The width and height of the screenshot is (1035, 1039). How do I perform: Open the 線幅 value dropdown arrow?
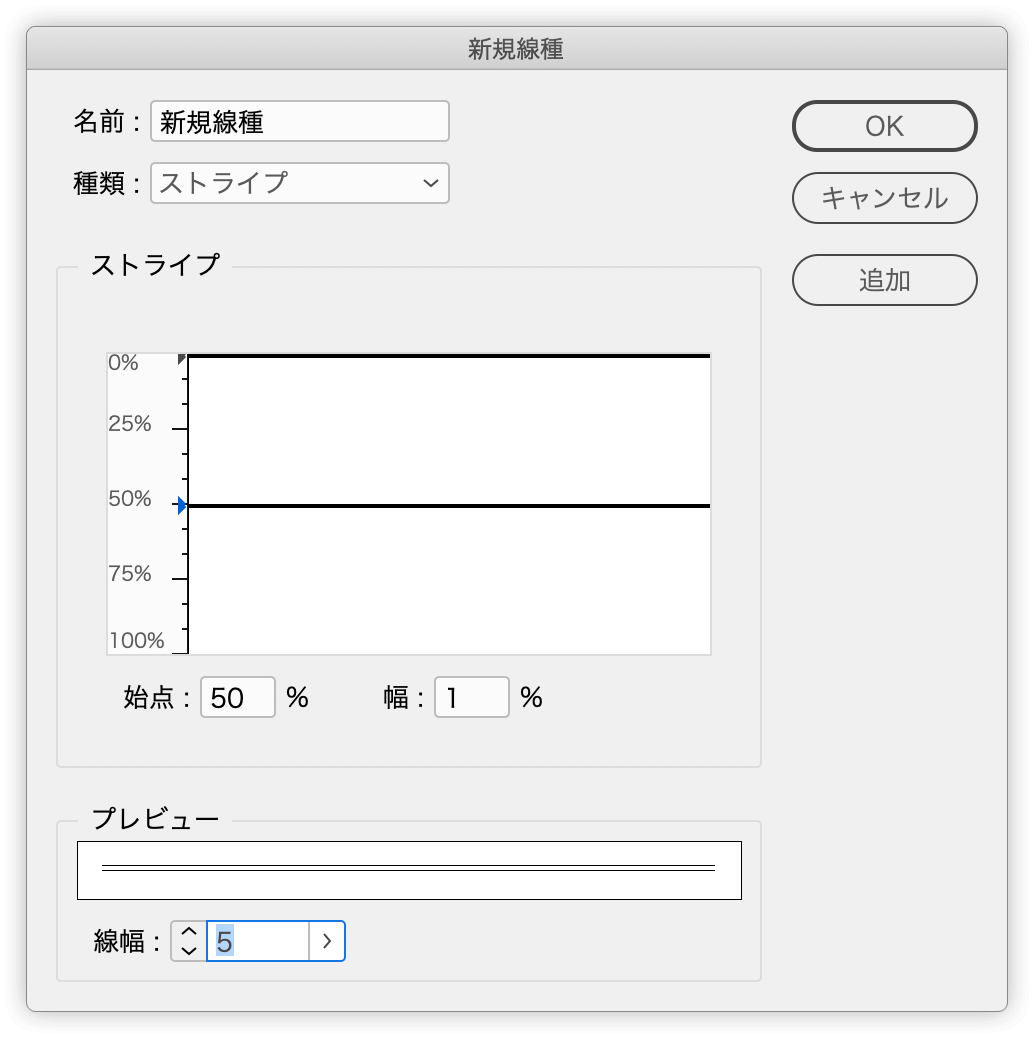tap(327, 941)
